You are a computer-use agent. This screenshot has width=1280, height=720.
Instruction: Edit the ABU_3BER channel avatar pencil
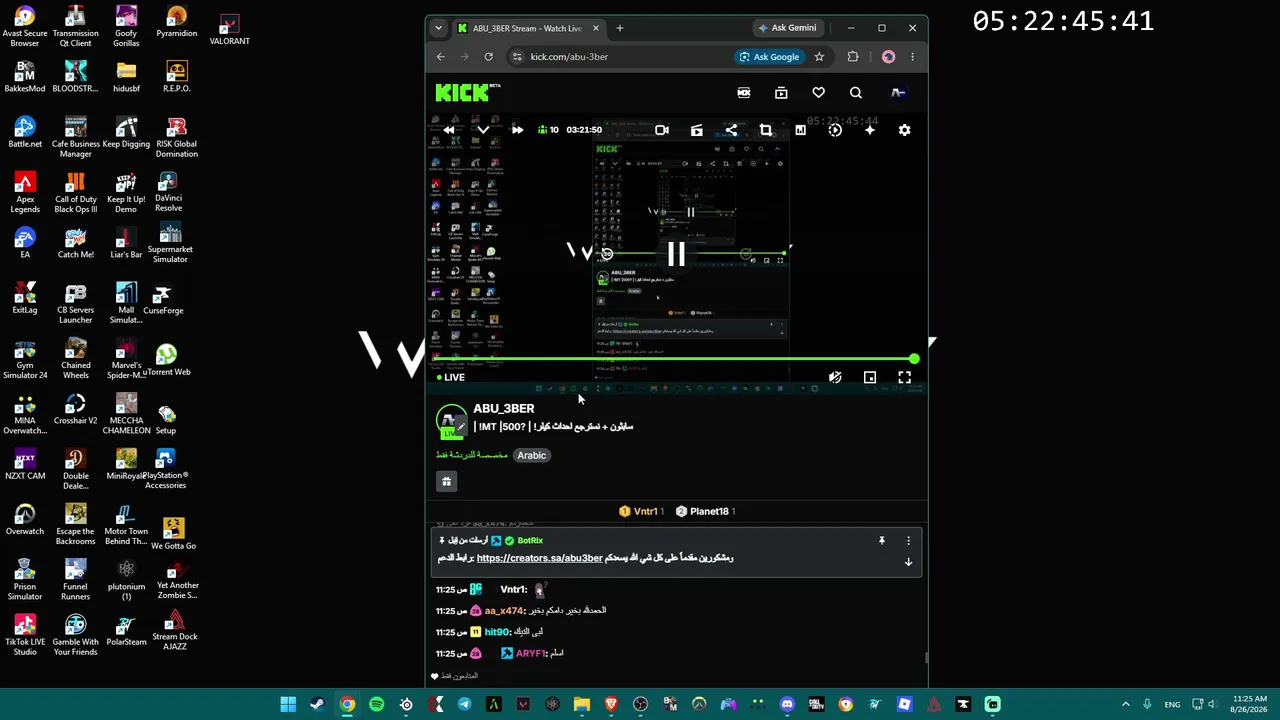460,428
